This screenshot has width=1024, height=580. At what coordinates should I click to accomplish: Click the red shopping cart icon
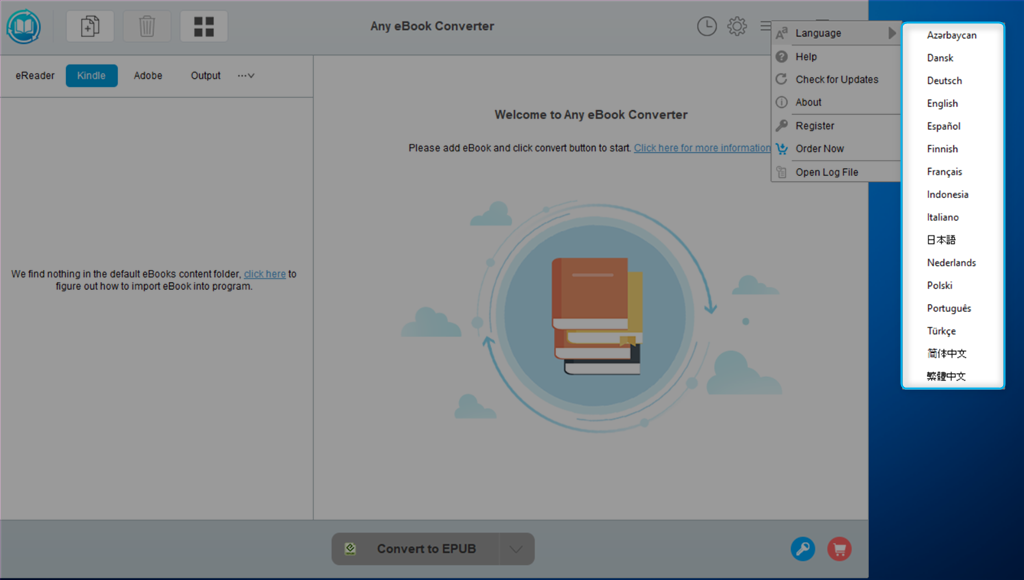click(x=839, y=549)
